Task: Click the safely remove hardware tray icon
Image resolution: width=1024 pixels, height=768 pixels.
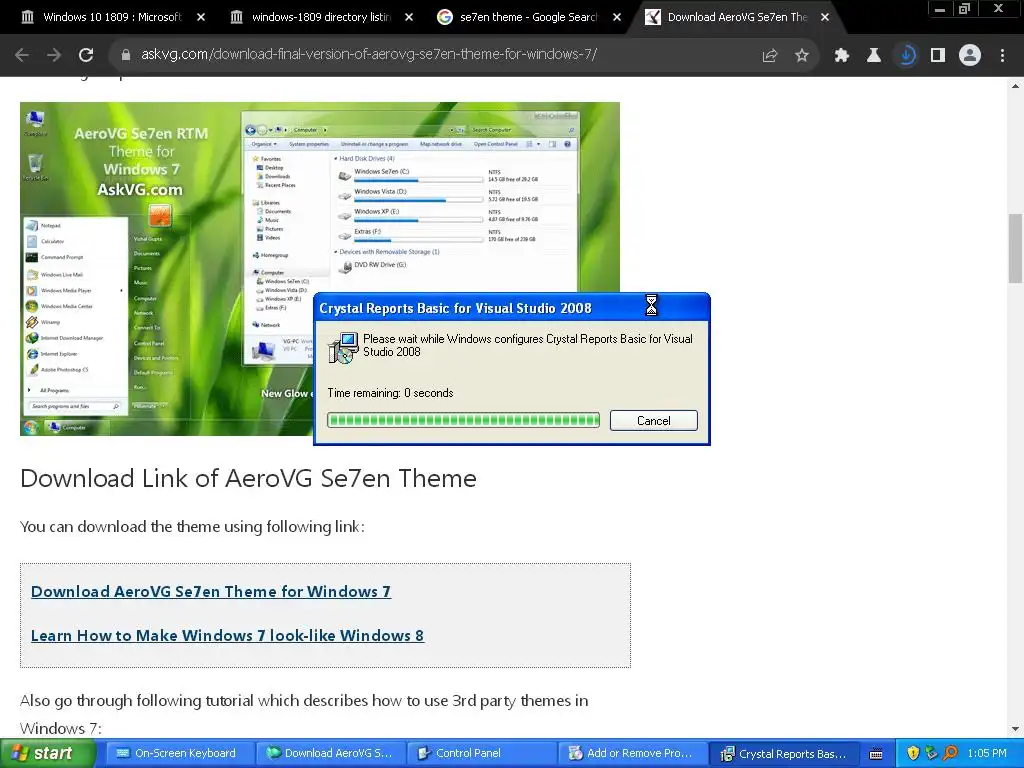Action: pos(931,754)
